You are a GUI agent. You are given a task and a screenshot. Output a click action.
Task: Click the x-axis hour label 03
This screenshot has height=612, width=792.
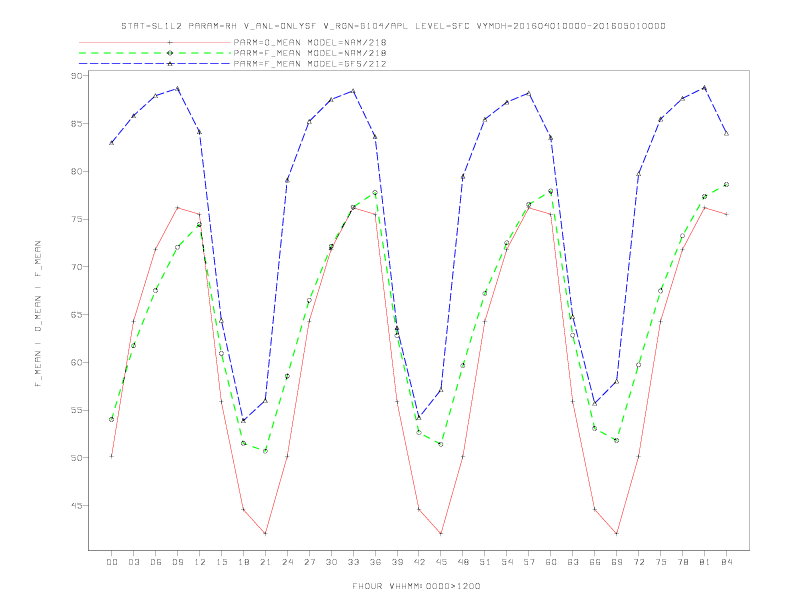point(133,562)
